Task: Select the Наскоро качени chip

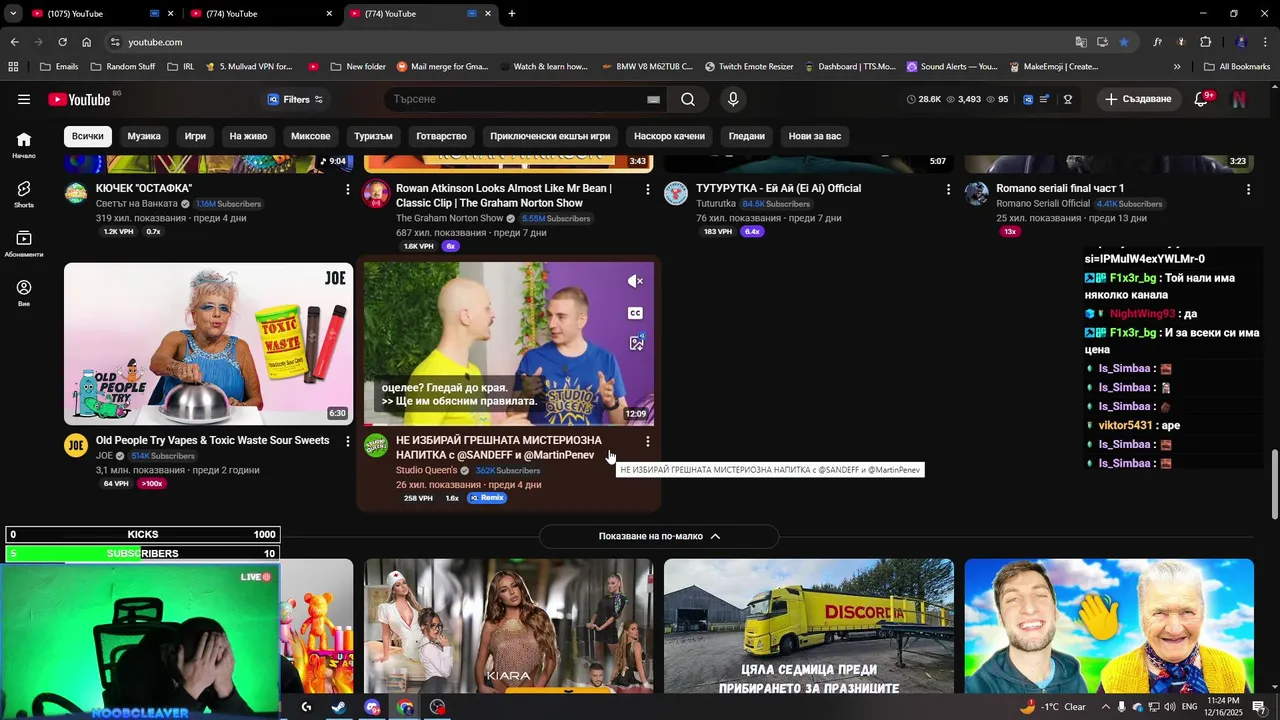Action: pyautogui.click(x=669, y=136)
